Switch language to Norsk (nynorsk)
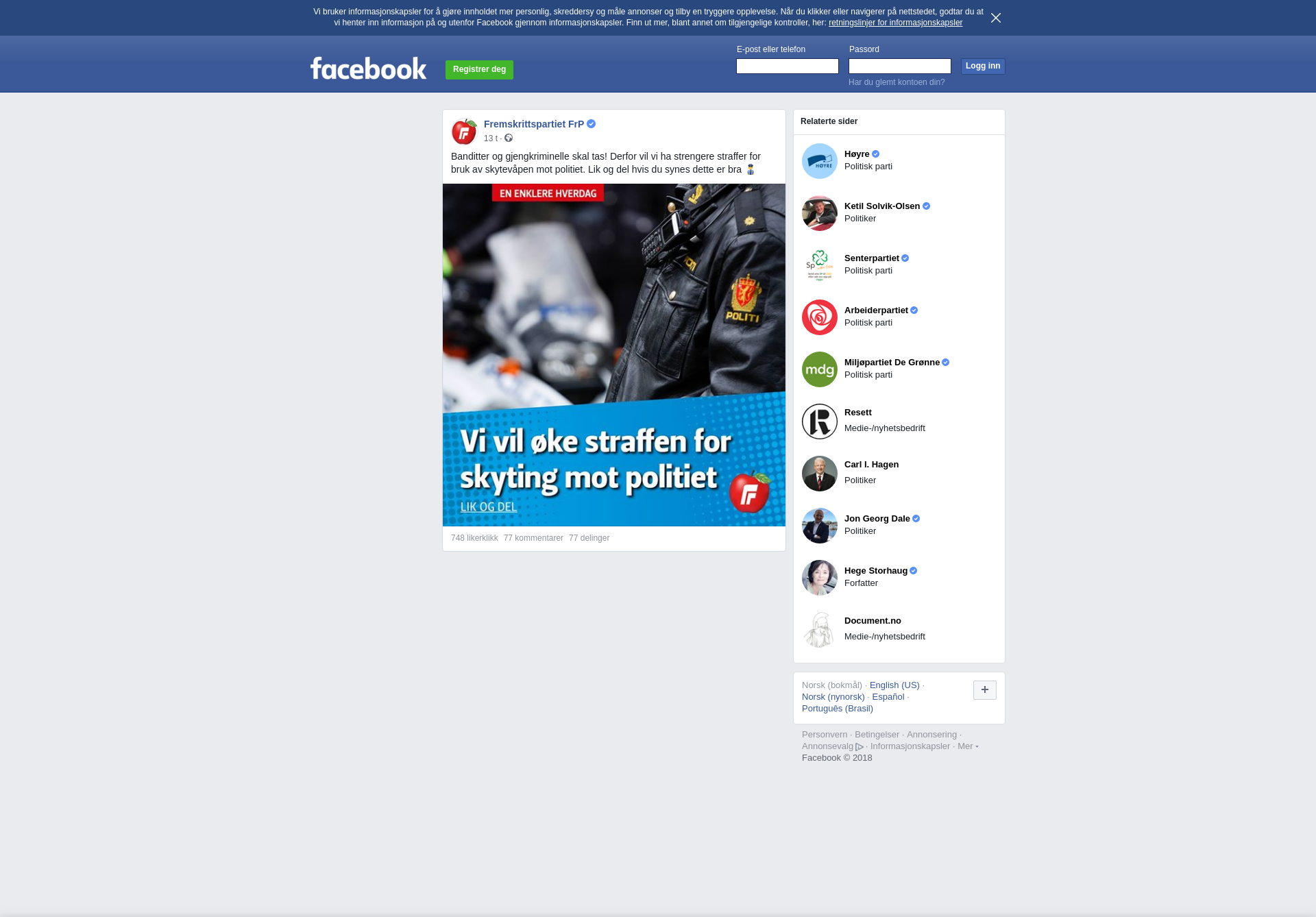This screenshot has width=1316, height=917. point(833,697)
